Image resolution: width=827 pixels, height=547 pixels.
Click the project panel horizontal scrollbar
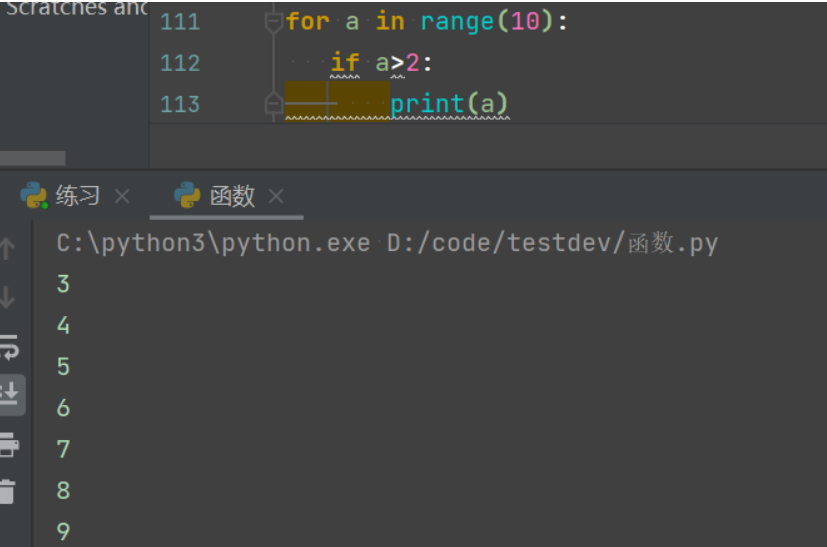33,158
